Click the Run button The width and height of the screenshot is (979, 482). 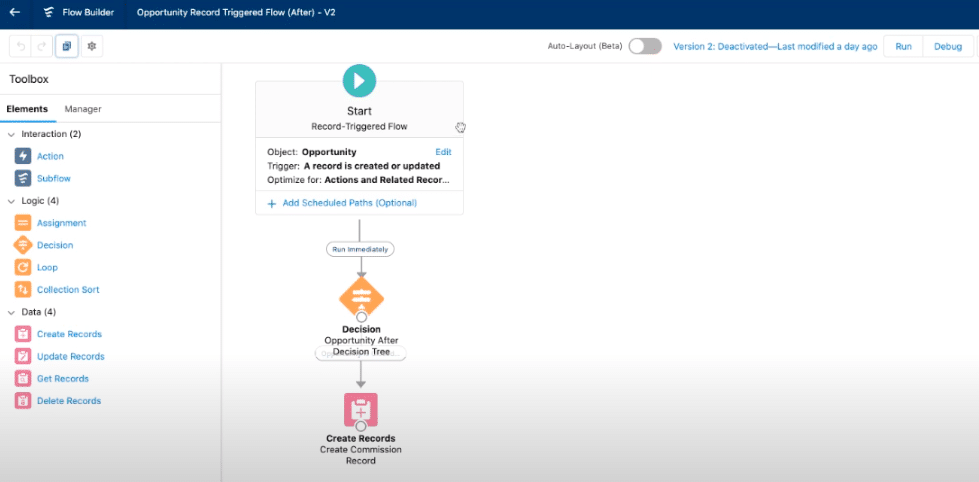[x=903, y=46]
